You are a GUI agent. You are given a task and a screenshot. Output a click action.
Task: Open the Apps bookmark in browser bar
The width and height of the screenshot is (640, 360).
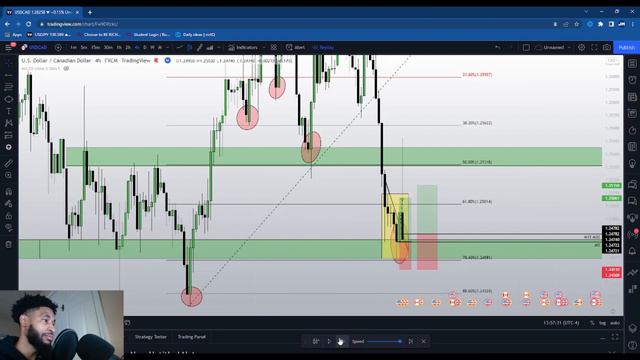point(13,35)
